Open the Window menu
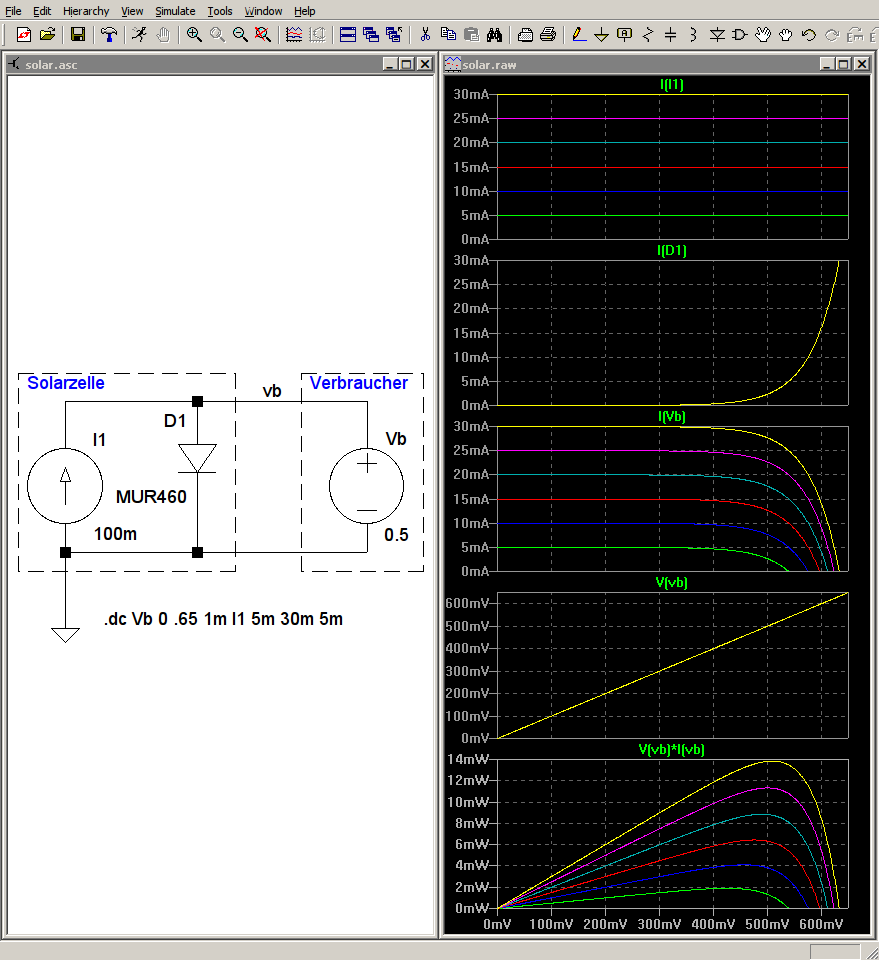This screenshot has height=960, width=879. point(263,11)
